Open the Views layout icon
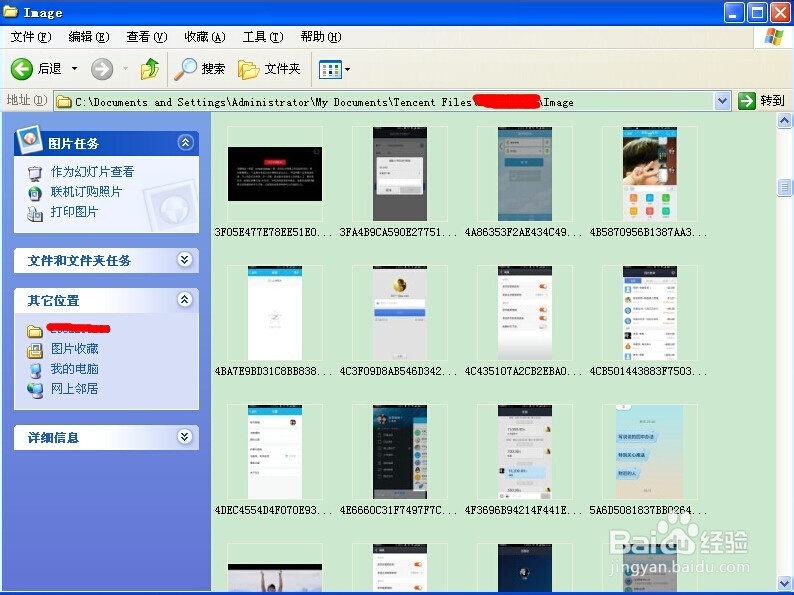Screen dimensions: 794x595 [330, 69]
